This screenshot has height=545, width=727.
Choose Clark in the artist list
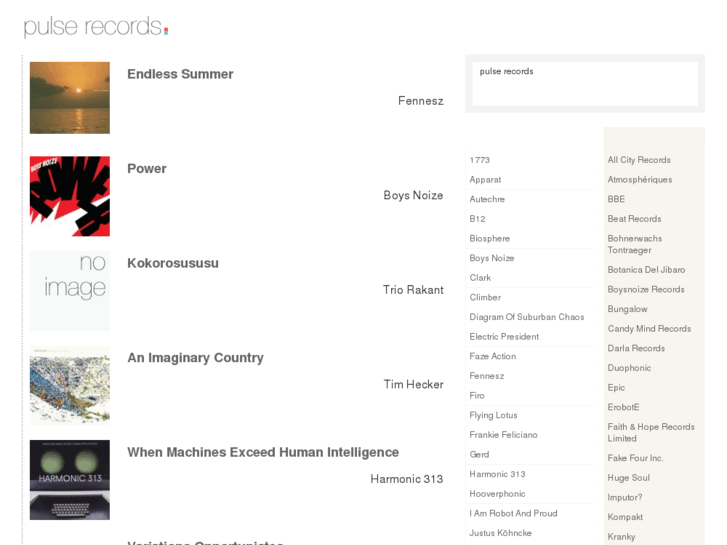[x=480, y=278]
